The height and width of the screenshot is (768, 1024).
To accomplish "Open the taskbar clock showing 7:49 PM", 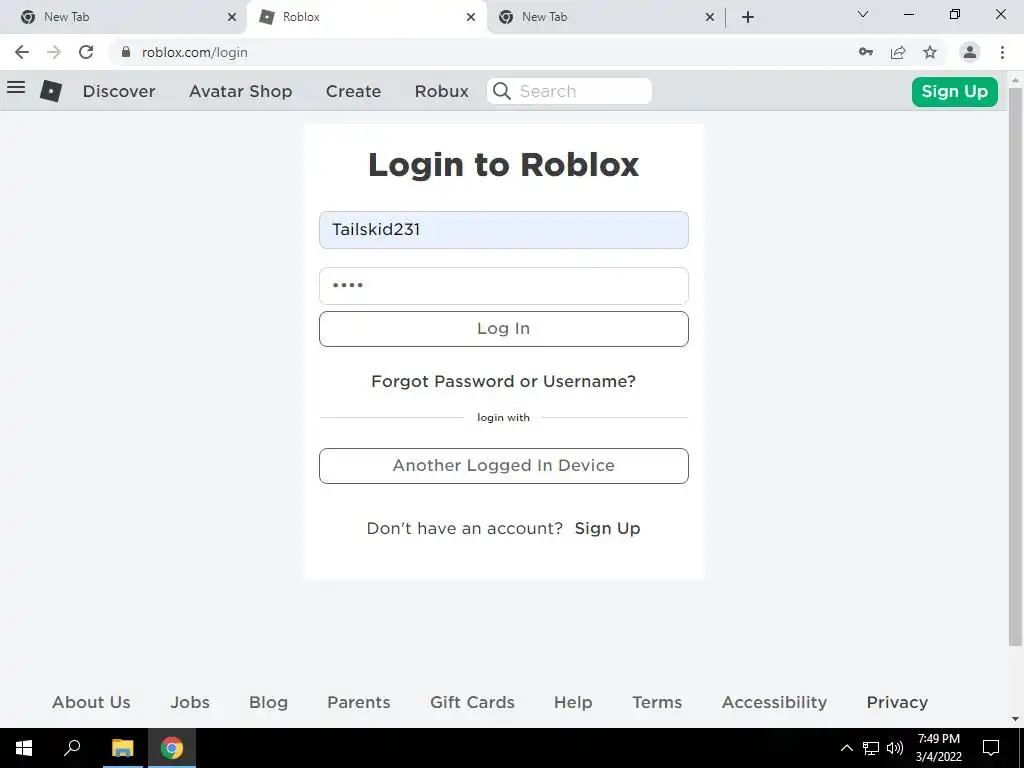I will pyautogui.click(x=938, y=748).
